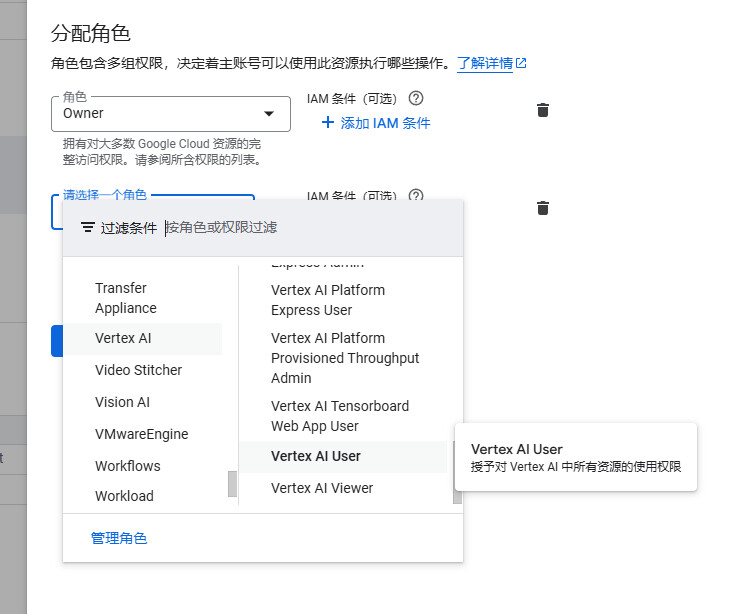Click the 过滤条件 filter icon
Image resolution: width=746 pixels, height=614 pixels.
point(88,228)
